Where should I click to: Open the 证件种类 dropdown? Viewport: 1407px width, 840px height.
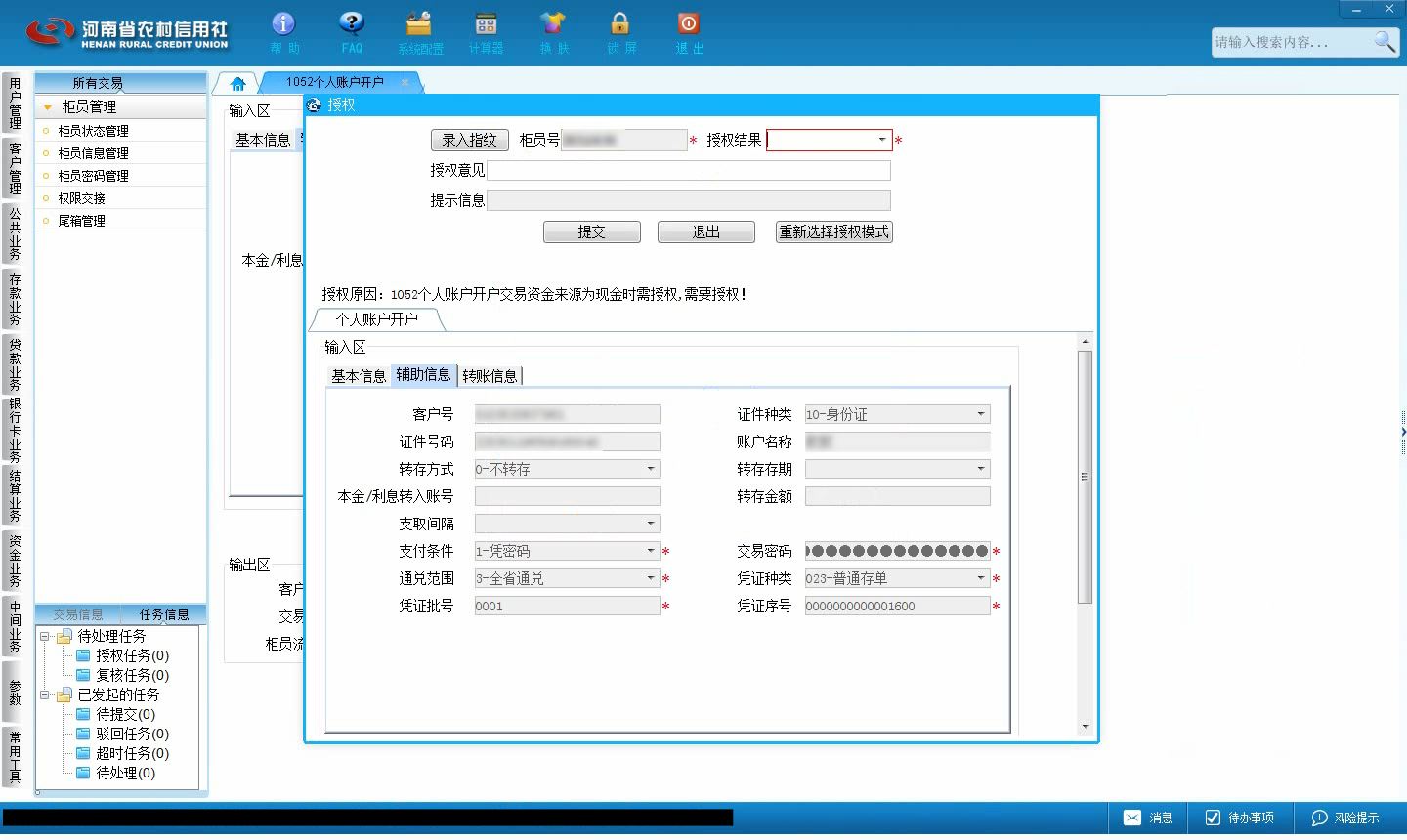[x=981, y=414]
